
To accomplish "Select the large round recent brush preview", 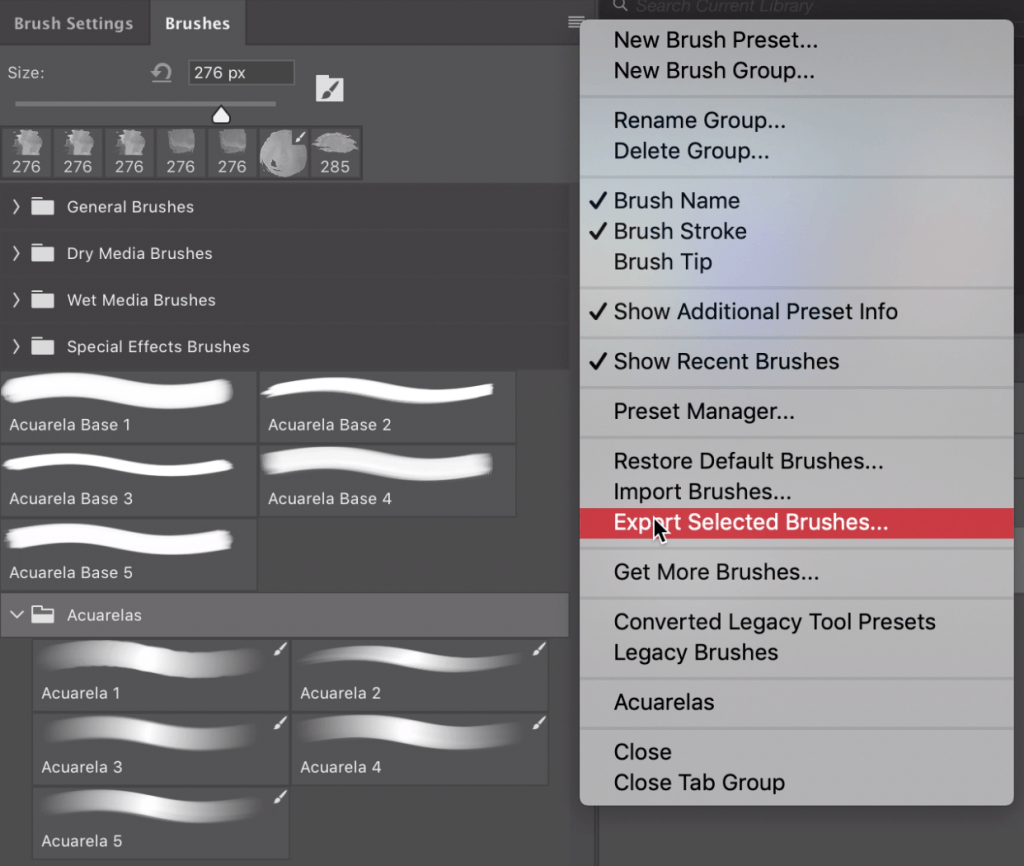I will tap(284, 153).
